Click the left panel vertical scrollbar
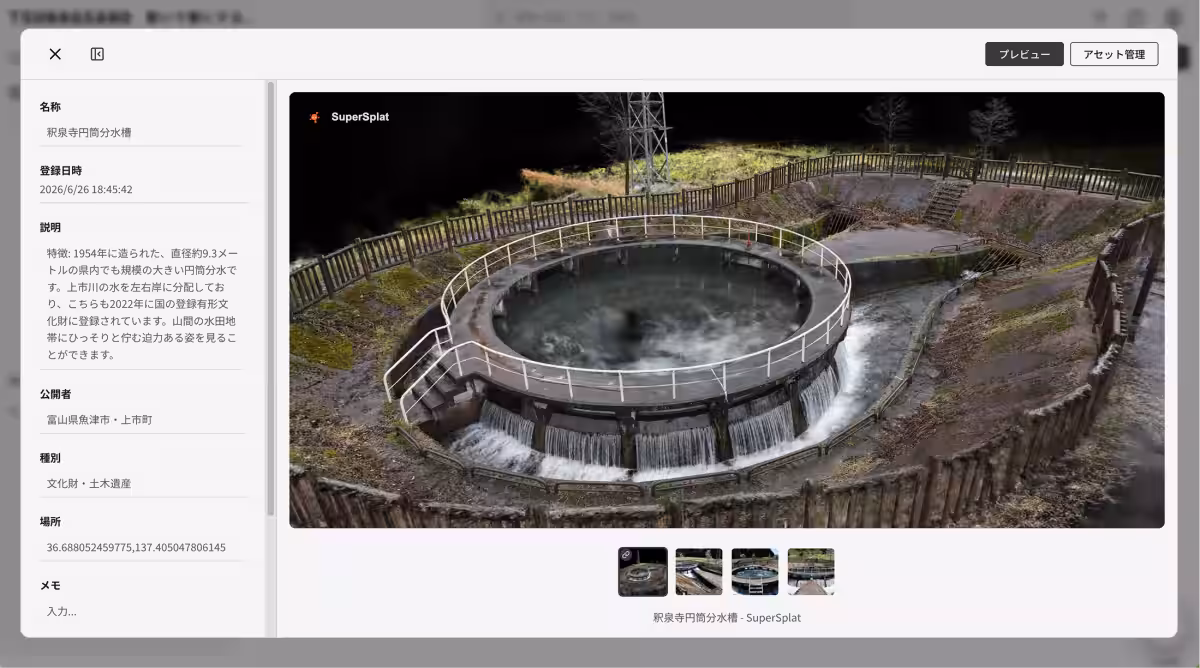 [x=270, y=300]
